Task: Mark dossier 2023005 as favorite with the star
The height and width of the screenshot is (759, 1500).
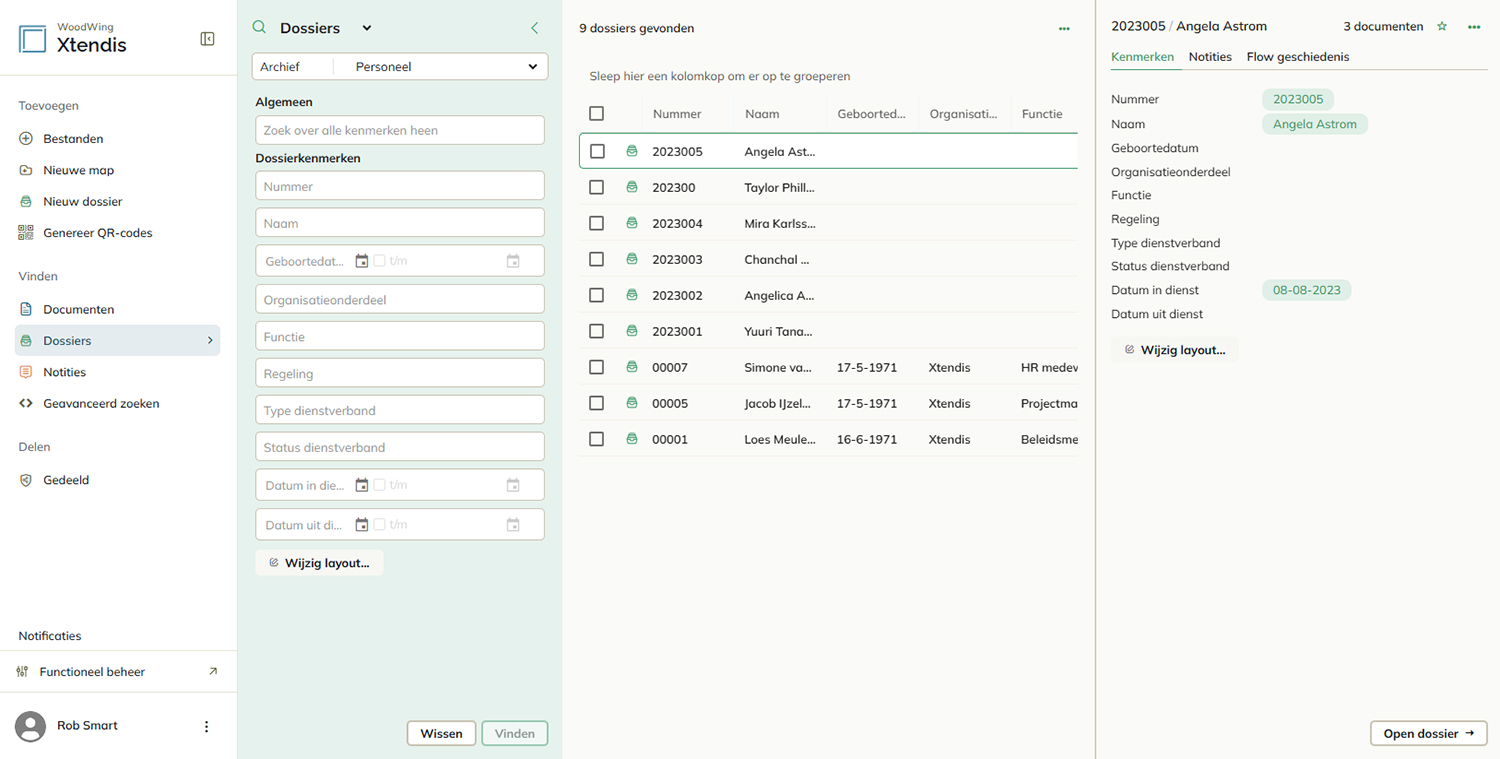Action: click(x=1442, y=27)
